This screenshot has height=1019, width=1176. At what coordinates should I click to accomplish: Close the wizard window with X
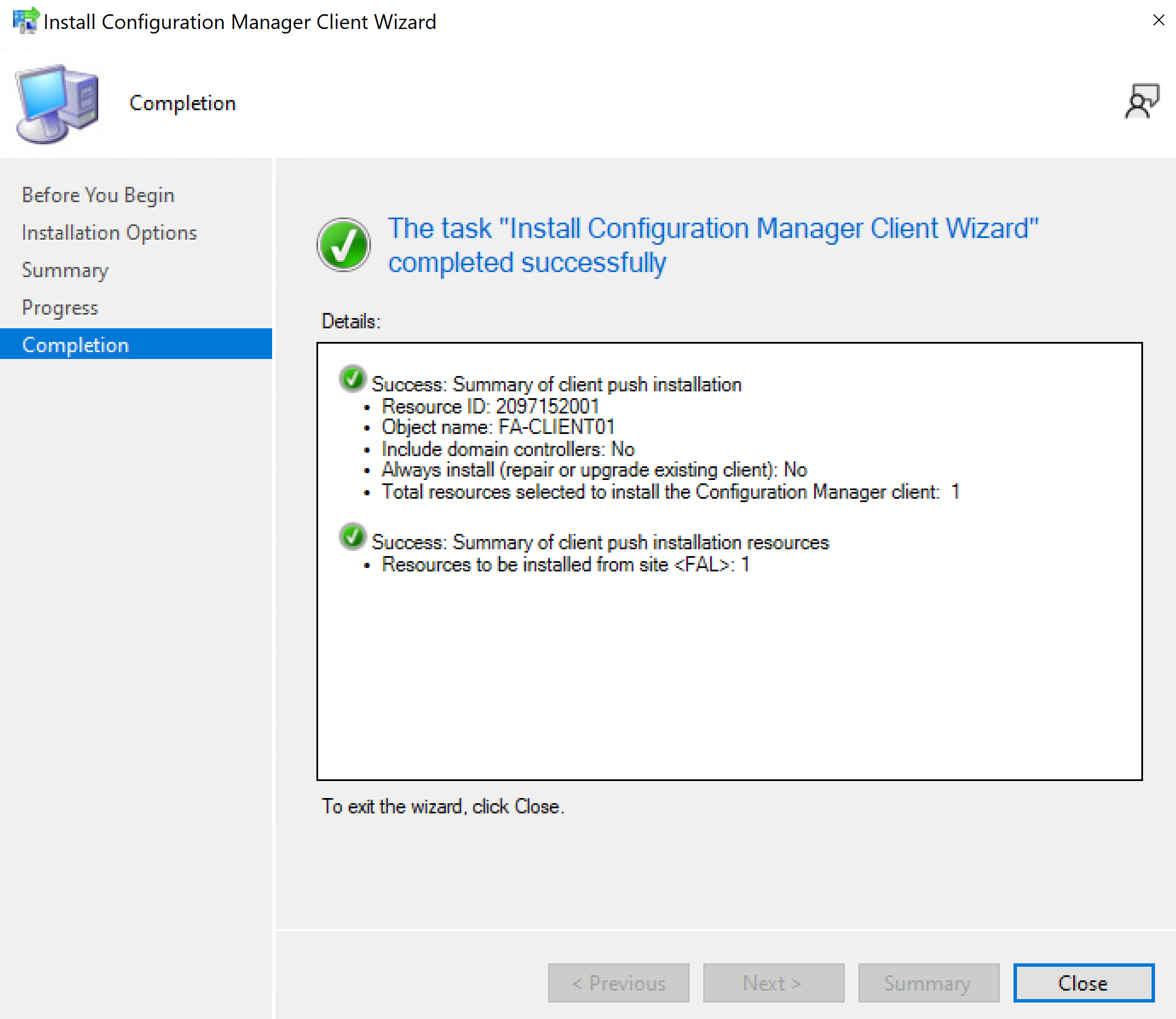coord(1158,20)
